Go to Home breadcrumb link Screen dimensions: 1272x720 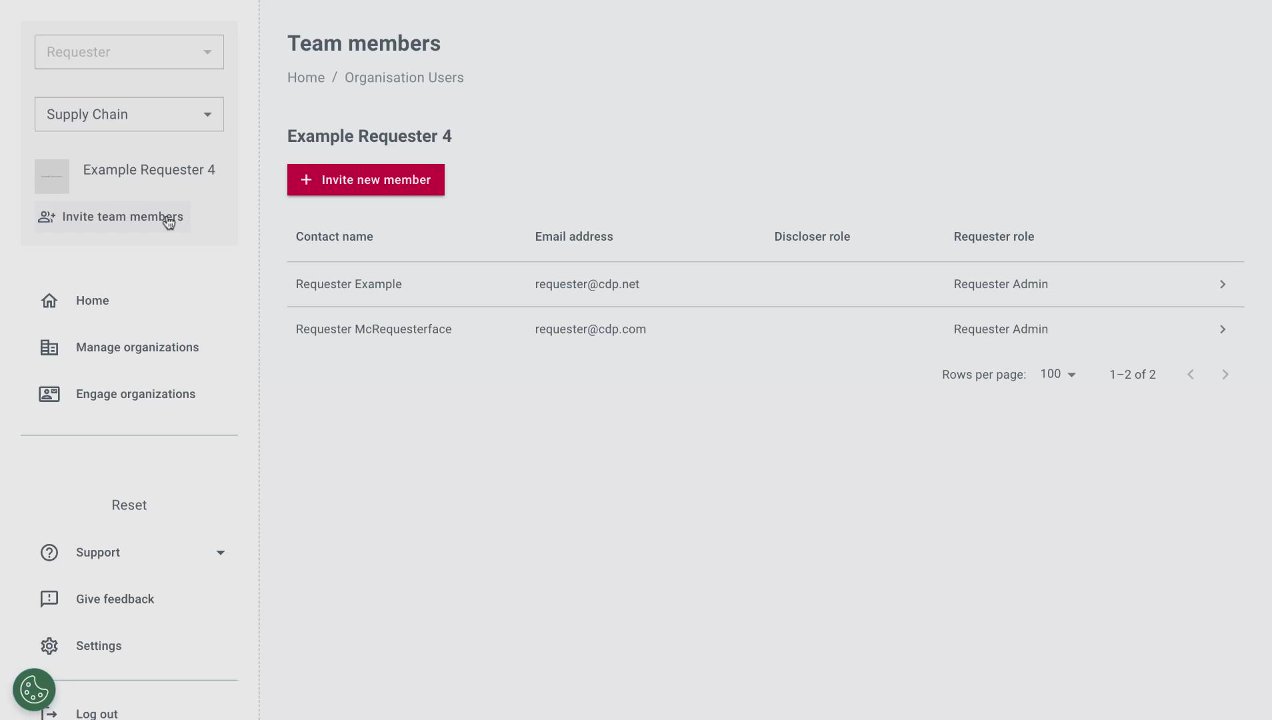(x=306, y=78)
